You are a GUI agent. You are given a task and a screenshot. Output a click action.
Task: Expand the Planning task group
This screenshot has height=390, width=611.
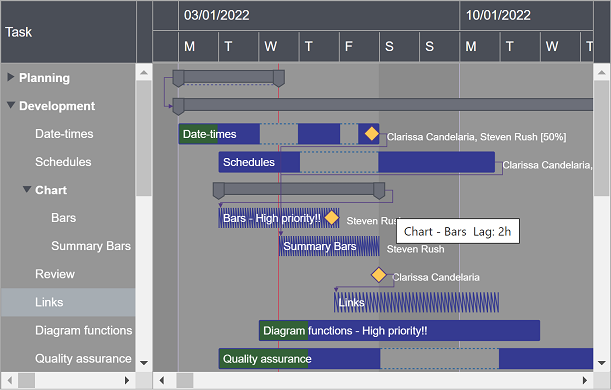point(11,77)
